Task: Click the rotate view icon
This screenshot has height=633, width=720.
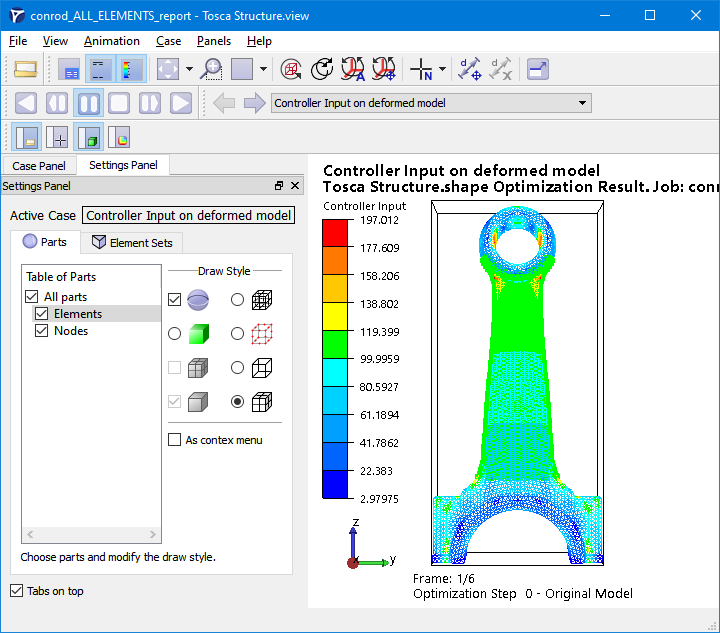Action: (x=323, y=69)
